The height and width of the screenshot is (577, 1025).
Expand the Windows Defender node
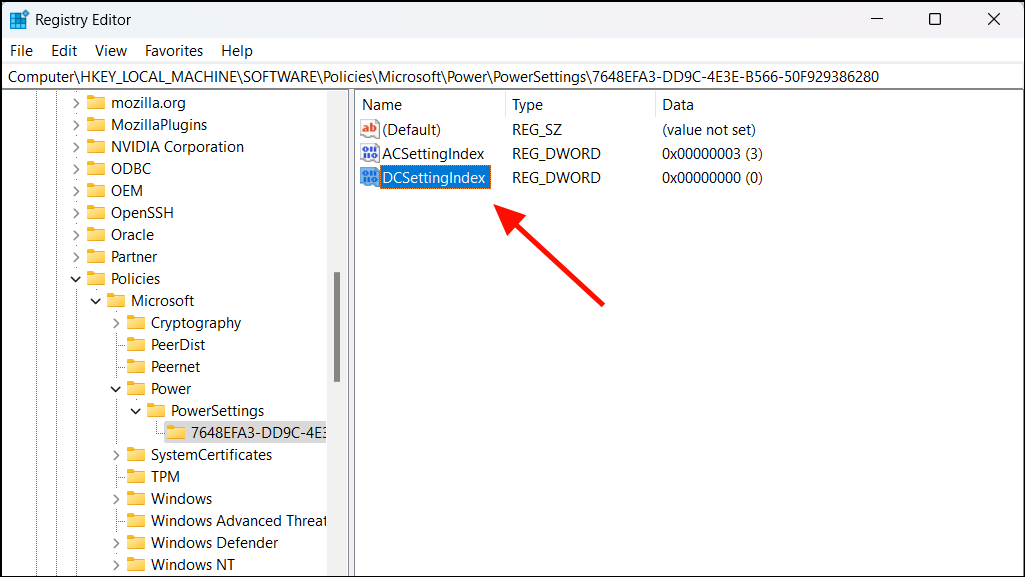(x=117, y=542)
